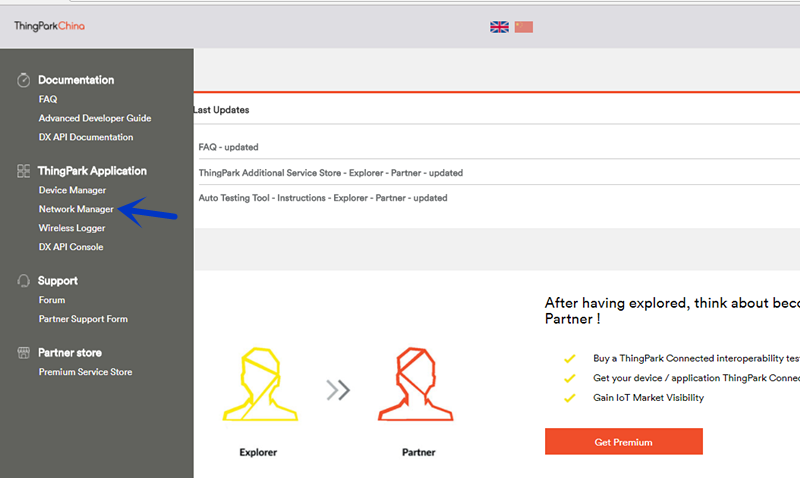Click the double chevron between Explorer and Partner
Screen dimensions: 800x478
338,390
